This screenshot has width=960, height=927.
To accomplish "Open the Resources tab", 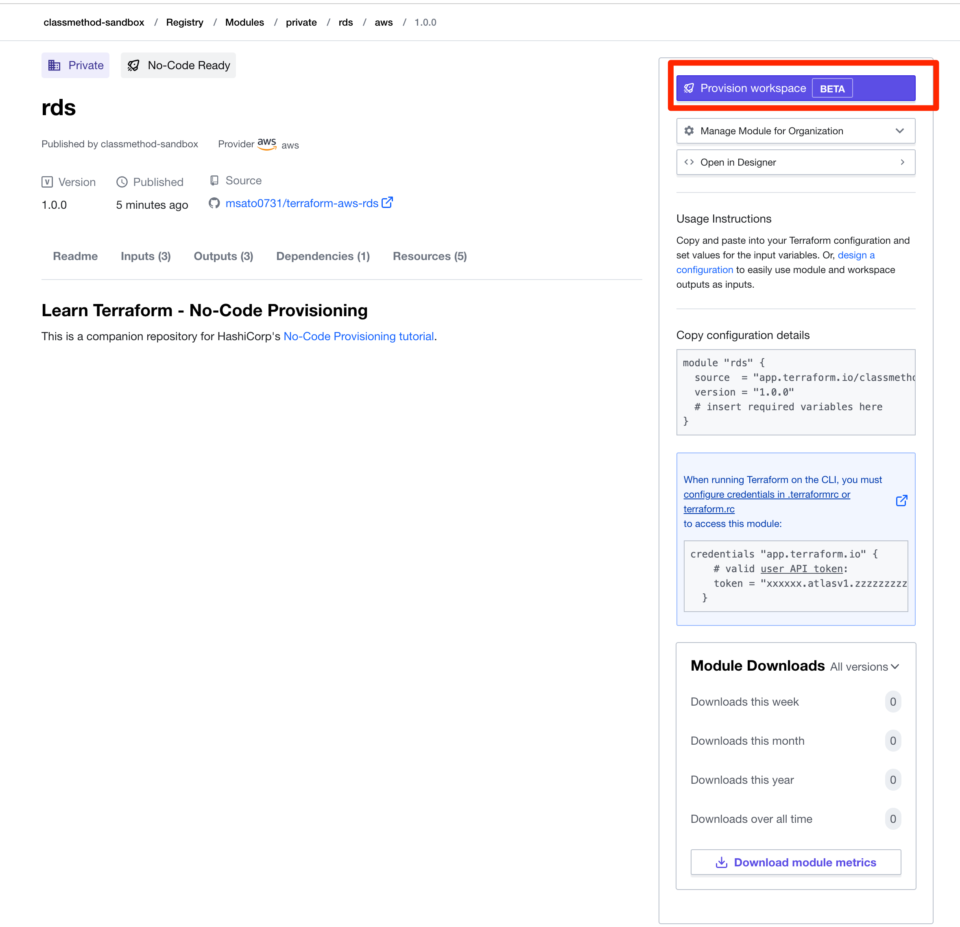I will (429, 256).
